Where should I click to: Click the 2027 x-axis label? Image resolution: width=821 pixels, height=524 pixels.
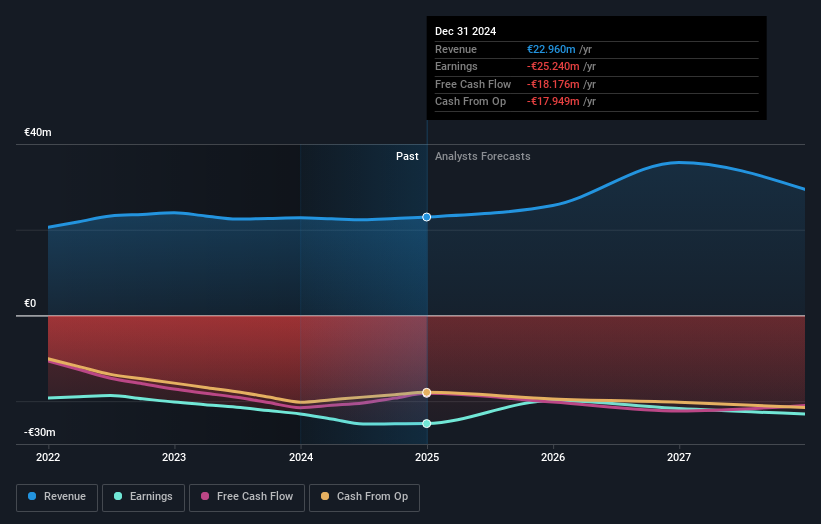point(679,458)
